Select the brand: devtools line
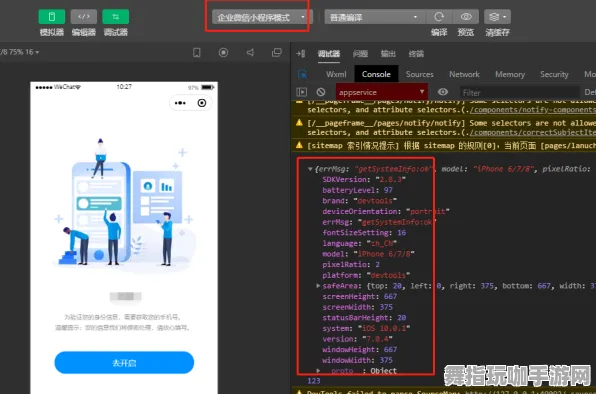Viewport: 596px width, 394px height. point(360,201)
